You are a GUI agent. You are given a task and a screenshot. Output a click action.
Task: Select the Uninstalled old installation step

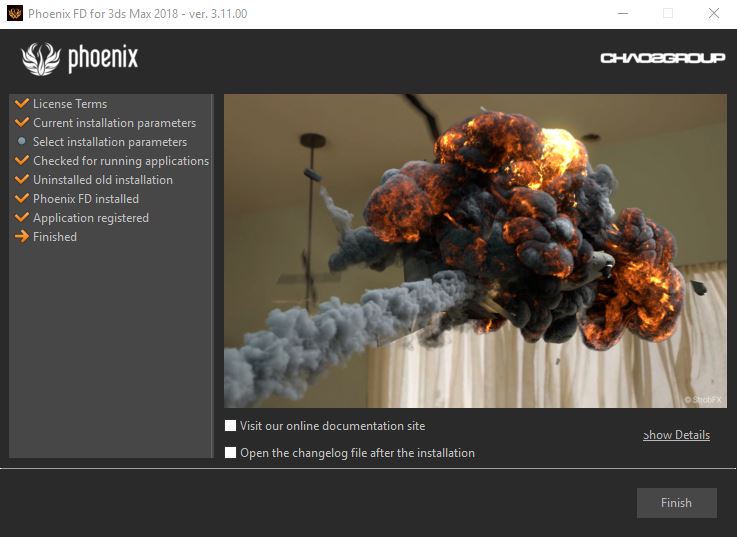(103, 180)
